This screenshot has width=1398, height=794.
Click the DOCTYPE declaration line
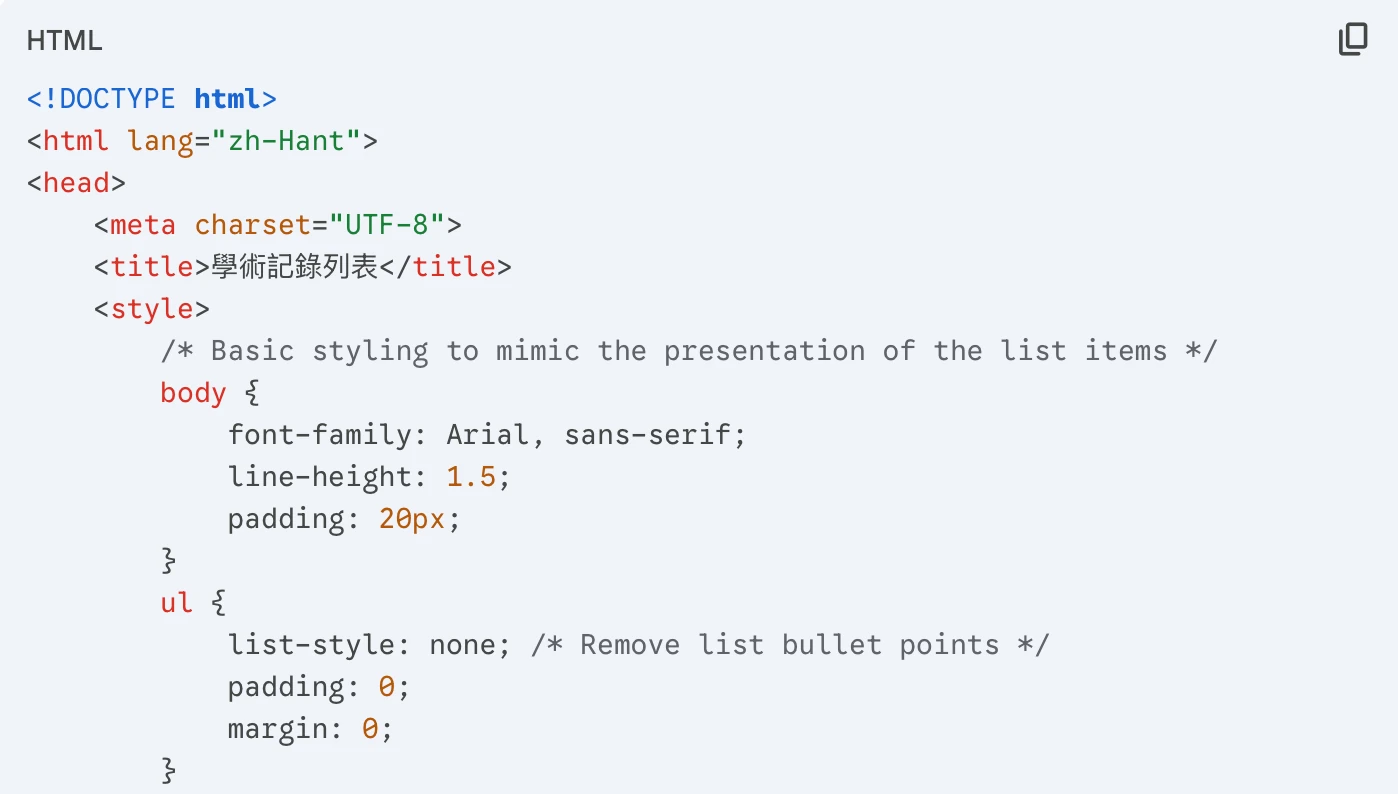pyautogui.click(x=151, y=99)
